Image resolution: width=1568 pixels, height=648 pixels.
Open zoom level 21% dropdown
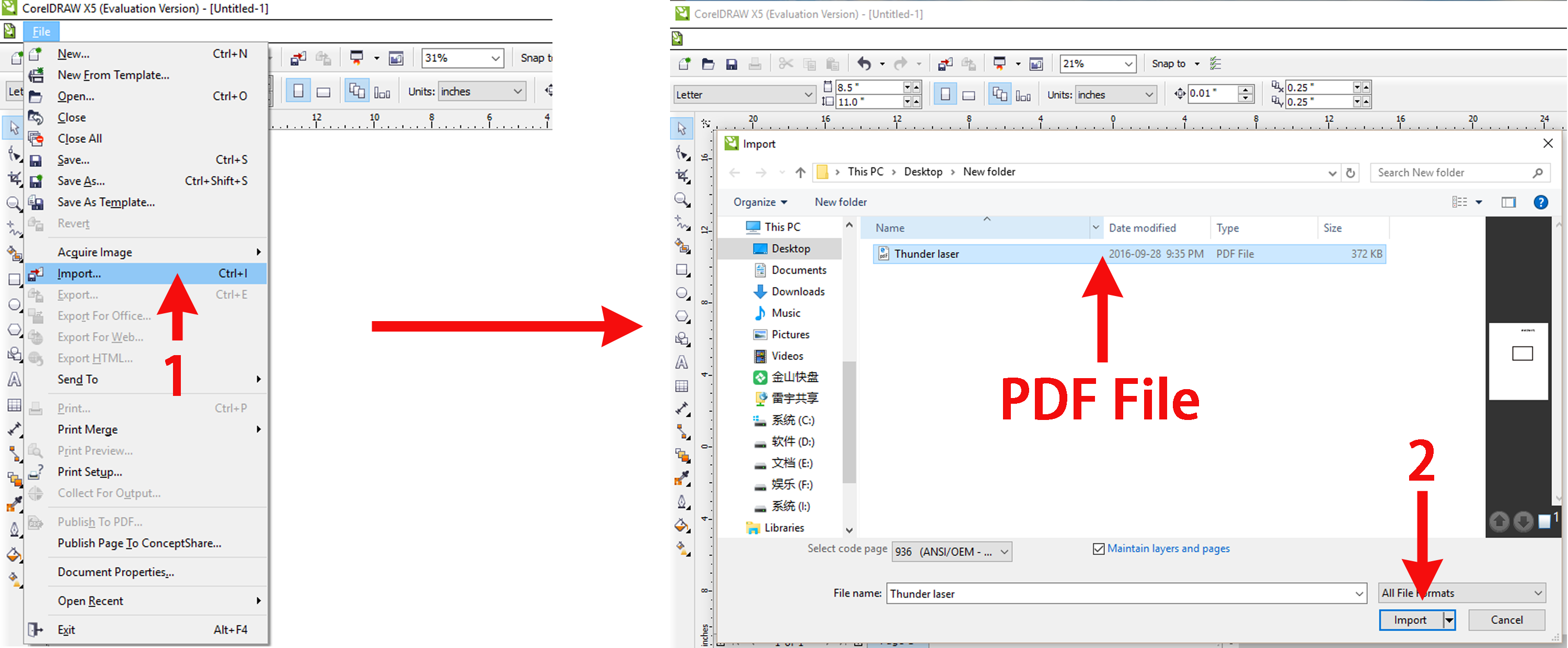tap(1128, 64)
